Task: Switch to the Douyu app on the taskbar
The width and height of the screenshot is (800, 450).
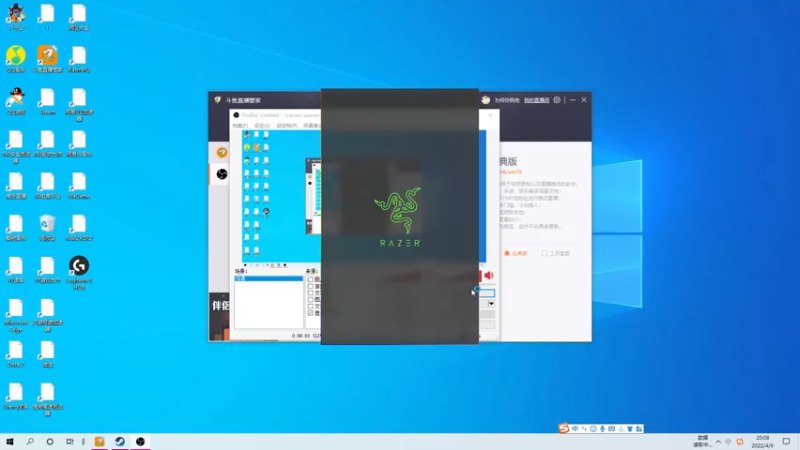Action: (x=99, y=441)
